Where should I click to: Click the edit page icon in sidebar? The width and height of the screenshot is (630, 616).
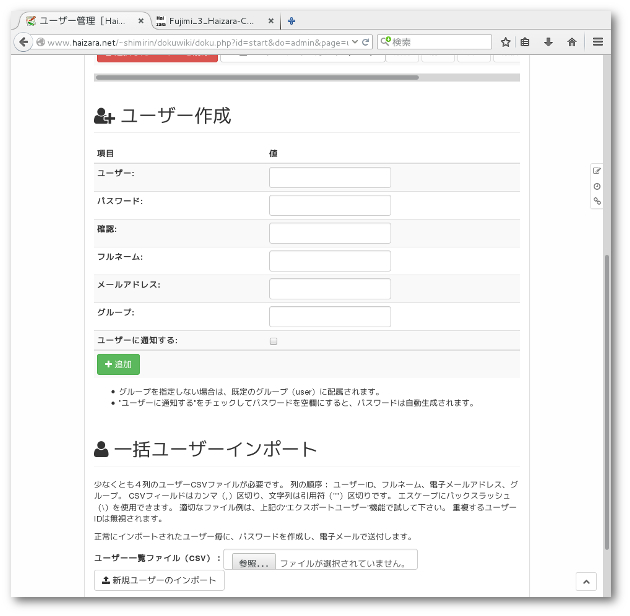coord(597,171)
